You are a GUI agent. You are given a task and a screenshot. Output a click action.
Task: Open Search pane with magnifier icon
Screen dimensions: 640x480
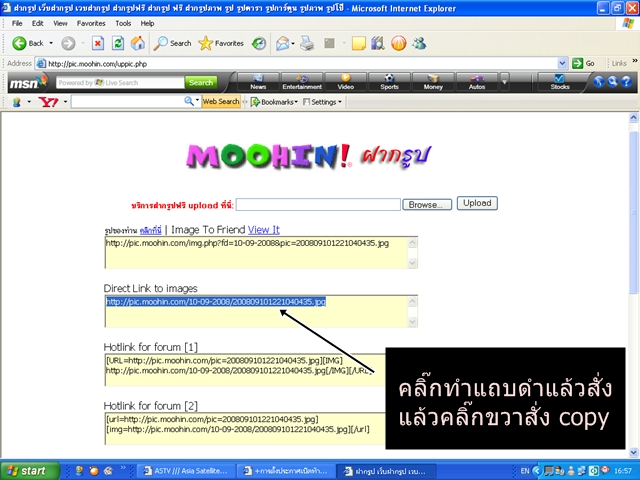click(172, 43)
